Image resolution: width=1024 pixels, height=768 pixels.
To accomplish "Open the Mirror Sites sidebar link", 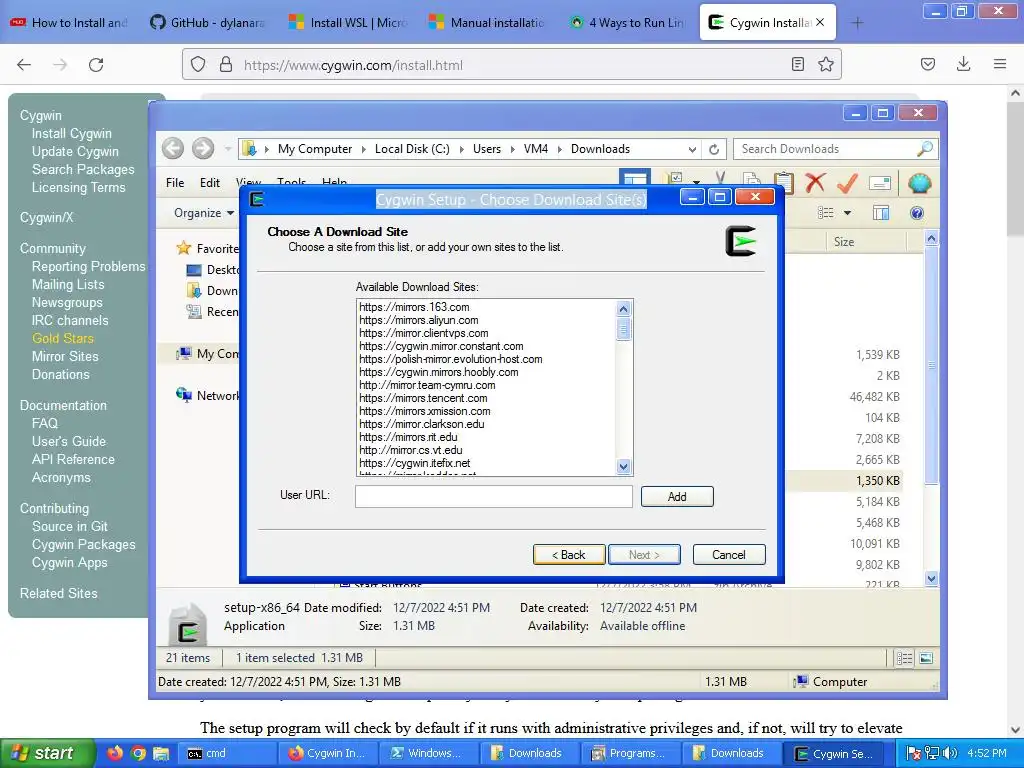I will point(65,357).
